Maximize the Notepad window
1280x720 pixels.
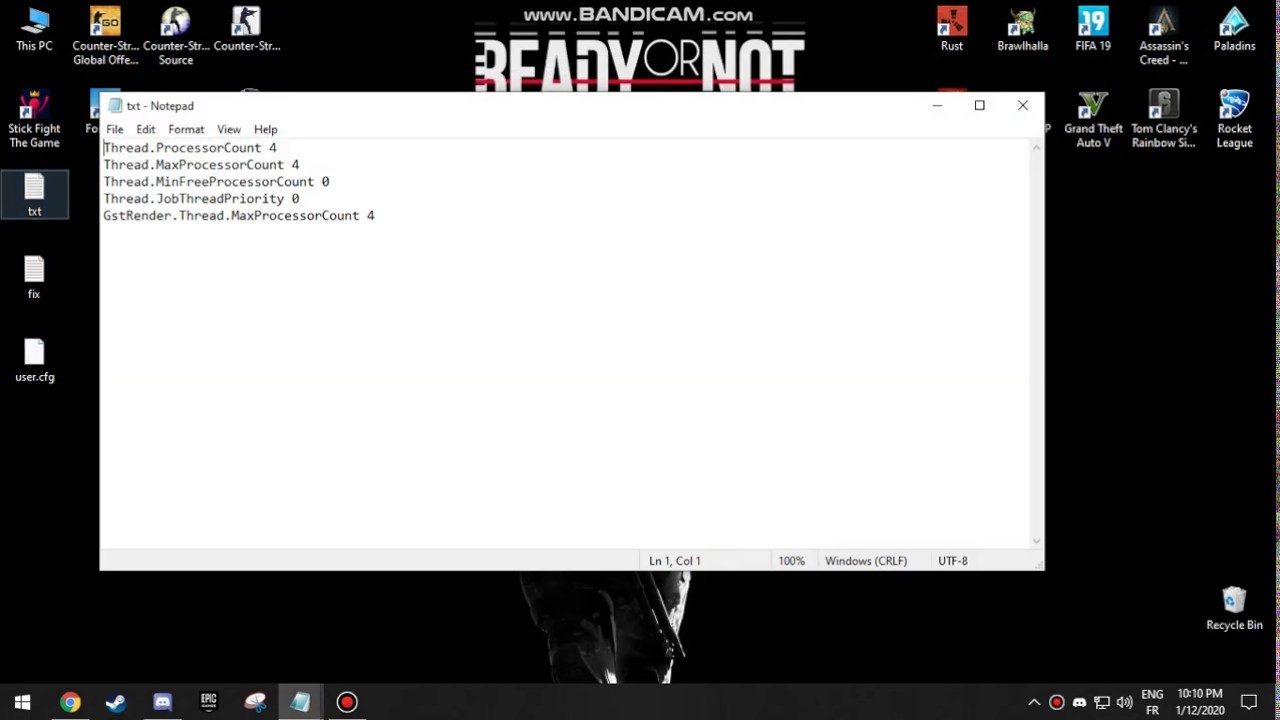coord(980,105)
